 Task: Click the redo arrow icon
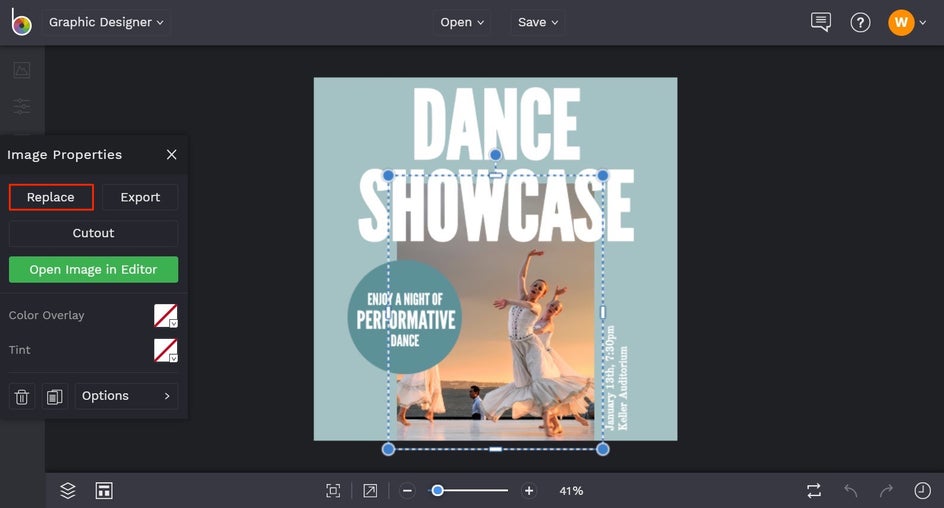click(x=886, y=490)
